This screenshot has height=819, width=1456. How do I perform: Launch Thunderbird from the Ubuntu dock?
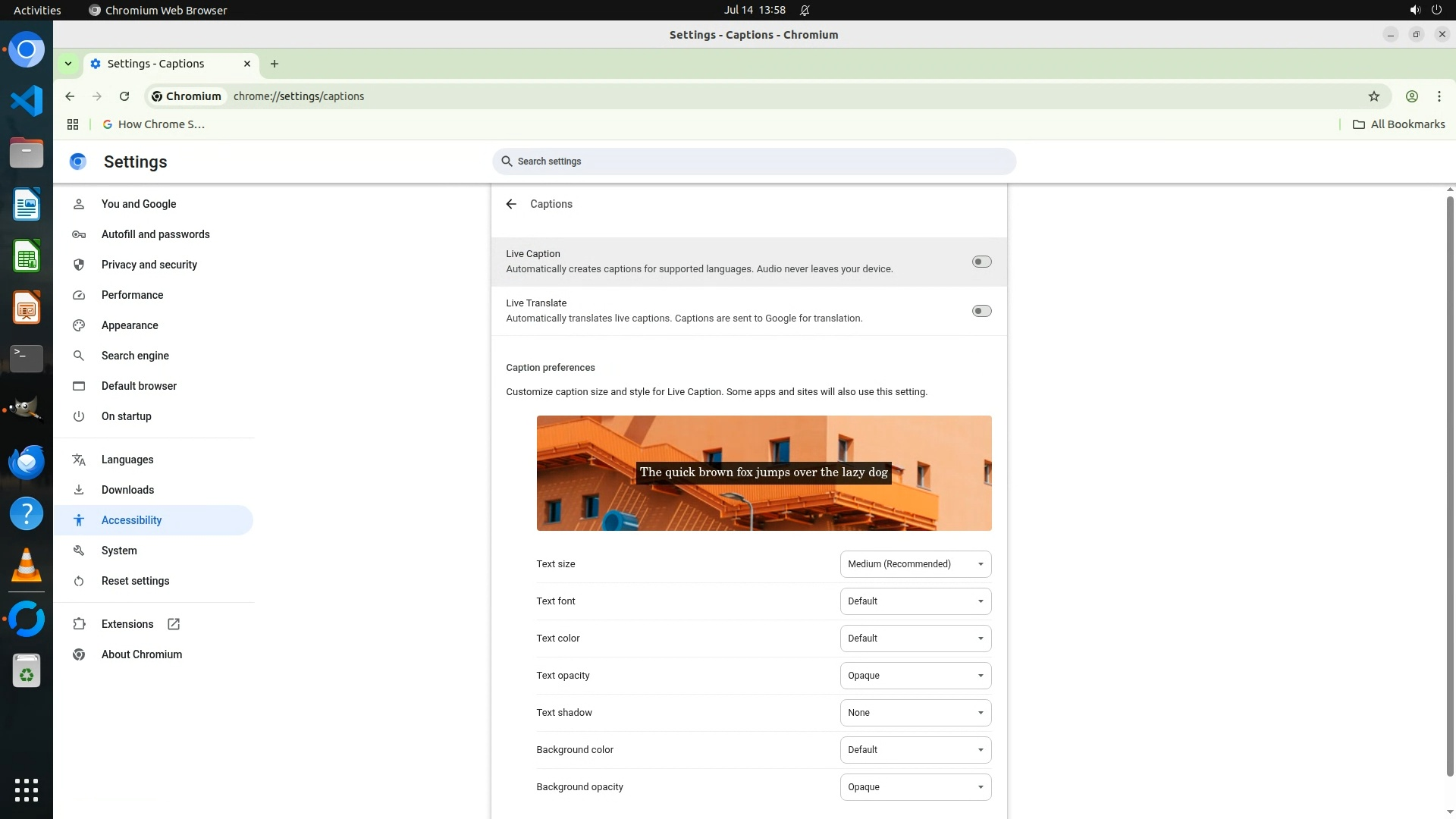tap(27, 462)
